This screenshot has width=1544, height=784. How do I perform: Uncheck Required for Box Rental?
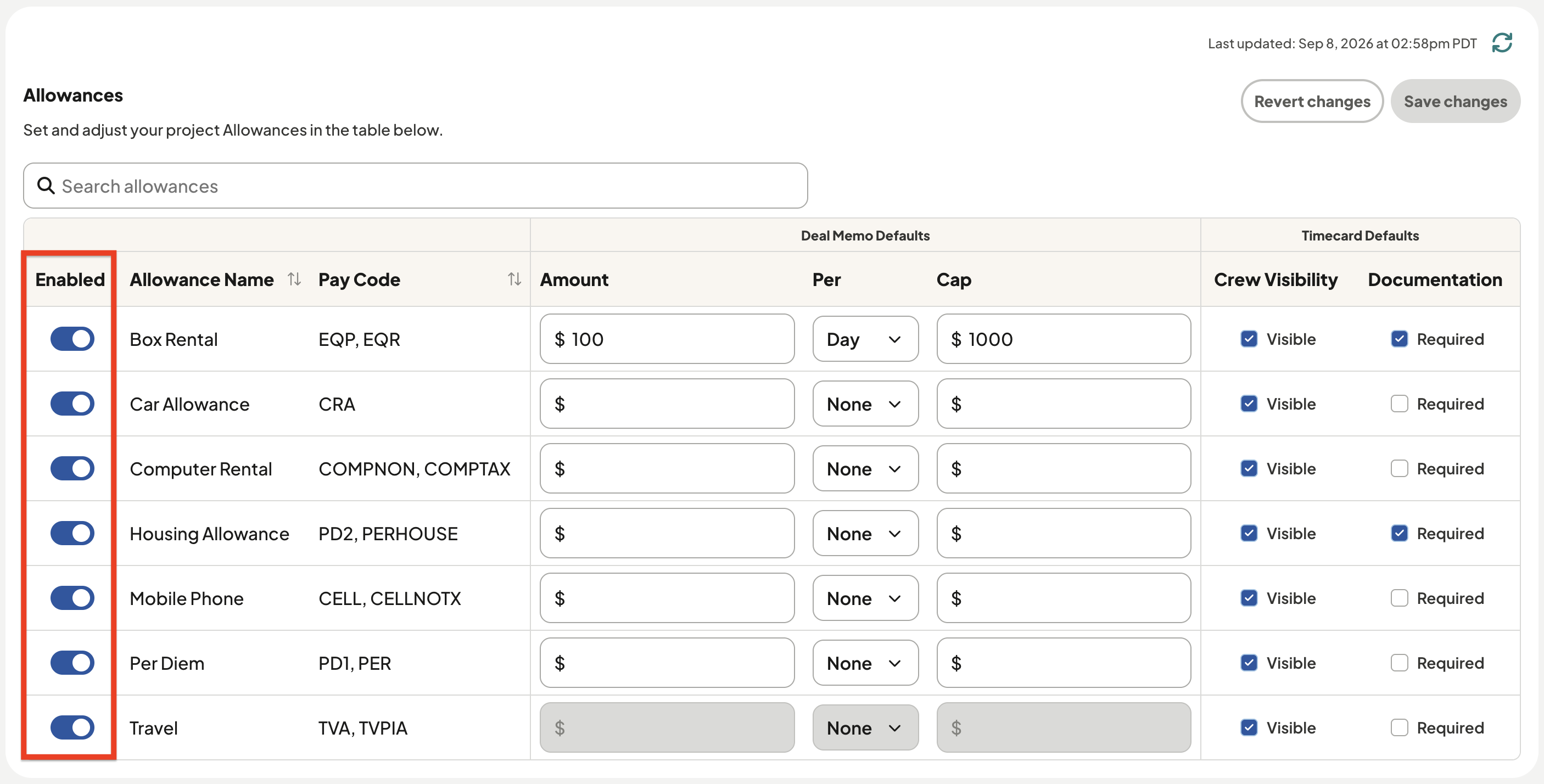pyautogui.click(x=1400, y=339)
